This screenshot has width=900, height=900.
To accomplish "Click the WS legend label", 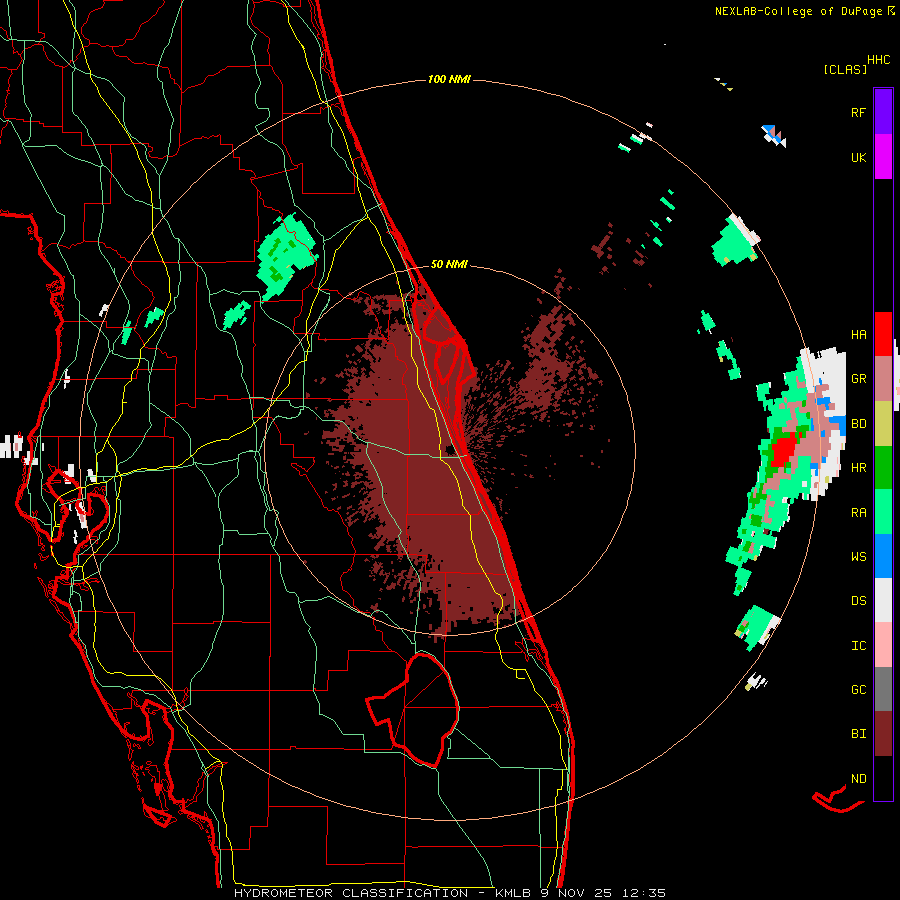I will (858, 557).
